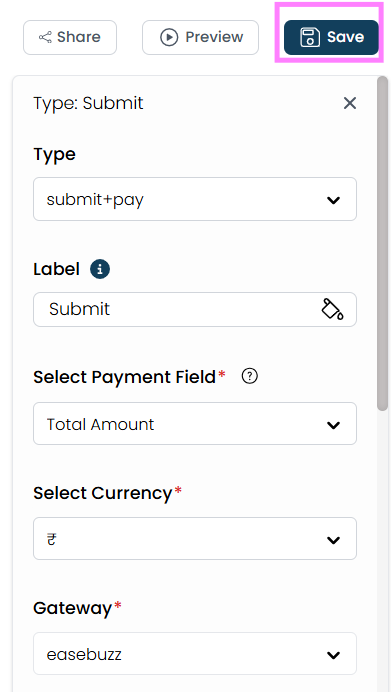Open the paint bucket color picker
This screenshot has width=391, height=692.
(332, 309)
